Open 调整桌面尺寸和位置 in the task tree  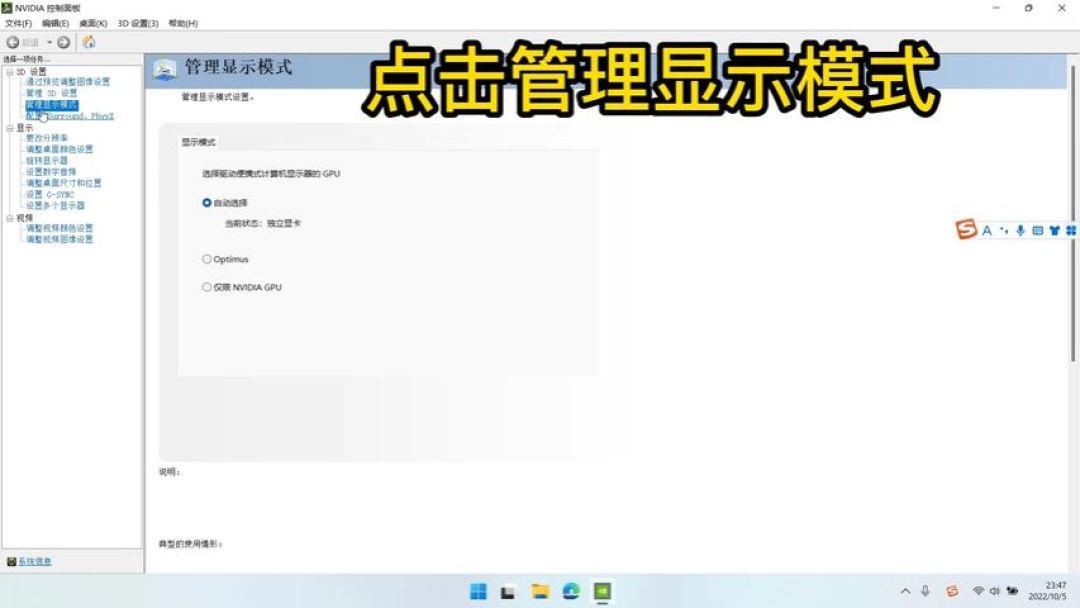click(63, 183)
